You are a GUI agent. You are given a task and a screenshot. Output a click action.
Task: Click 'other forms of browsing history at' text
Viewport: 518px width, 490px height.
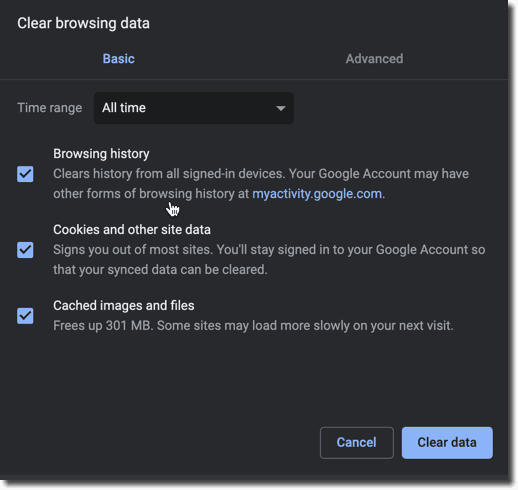click(151, 194)
